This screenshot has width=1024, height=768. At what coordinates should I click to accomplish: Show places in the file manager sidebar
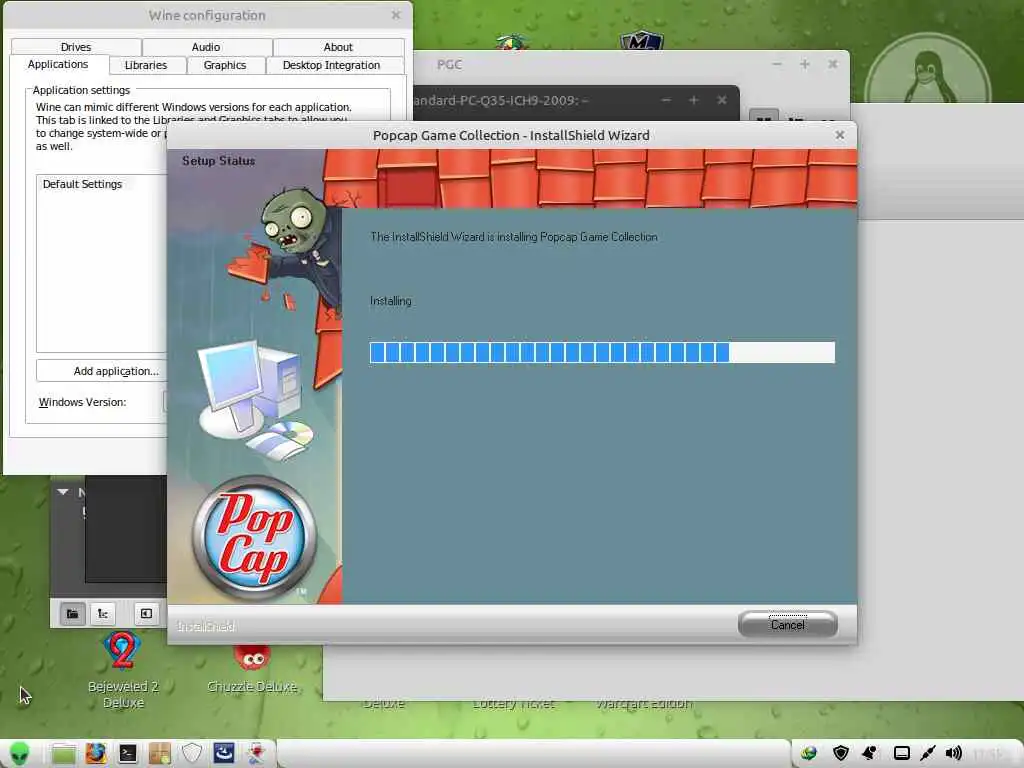[x=72, y=613]
